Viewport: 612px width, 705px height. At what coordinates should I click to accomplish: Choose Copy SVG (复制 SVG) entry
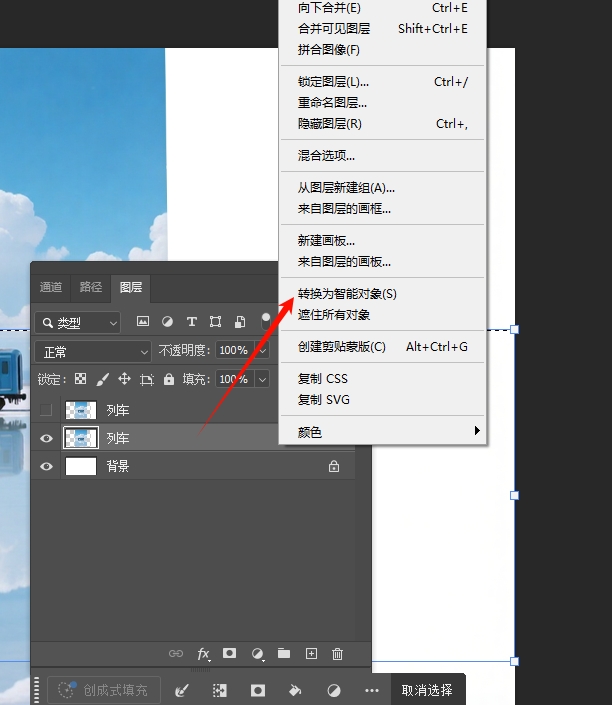click(382, 400)
